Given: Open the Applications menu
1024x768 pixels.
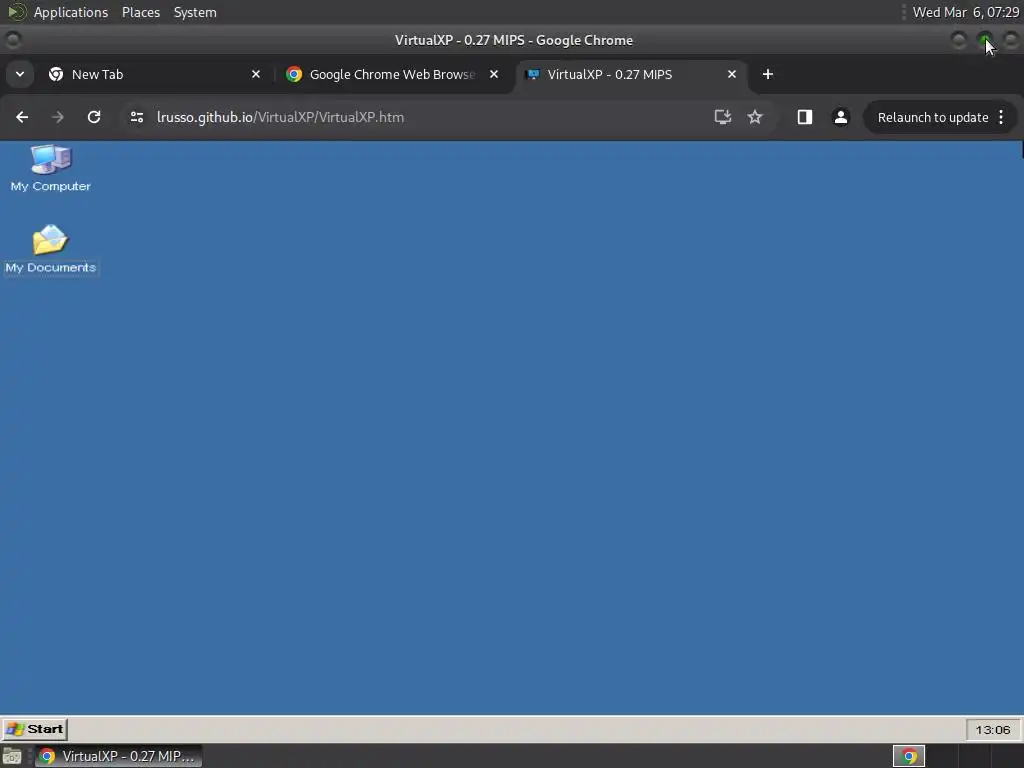Looking at the screenshot, I should tap(71, 12).
